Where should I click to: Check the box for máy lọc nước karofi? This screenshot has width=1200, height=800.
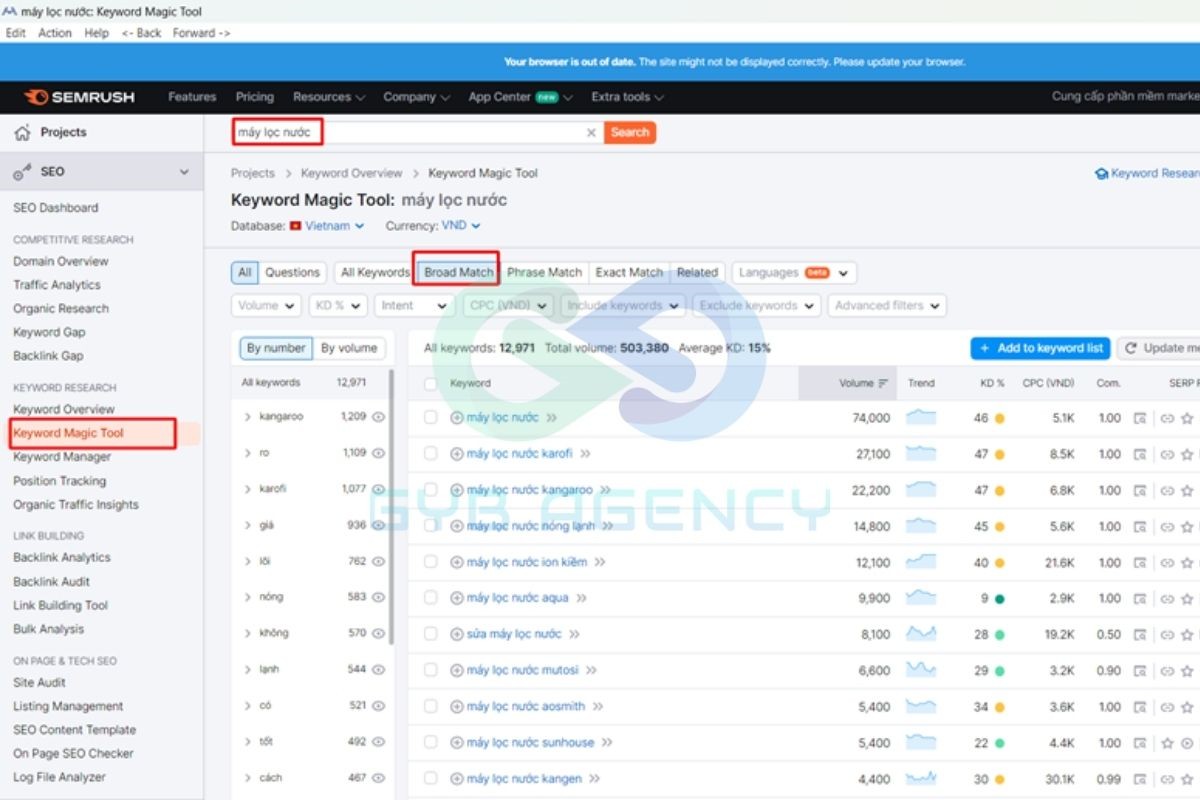coord(430,454)
